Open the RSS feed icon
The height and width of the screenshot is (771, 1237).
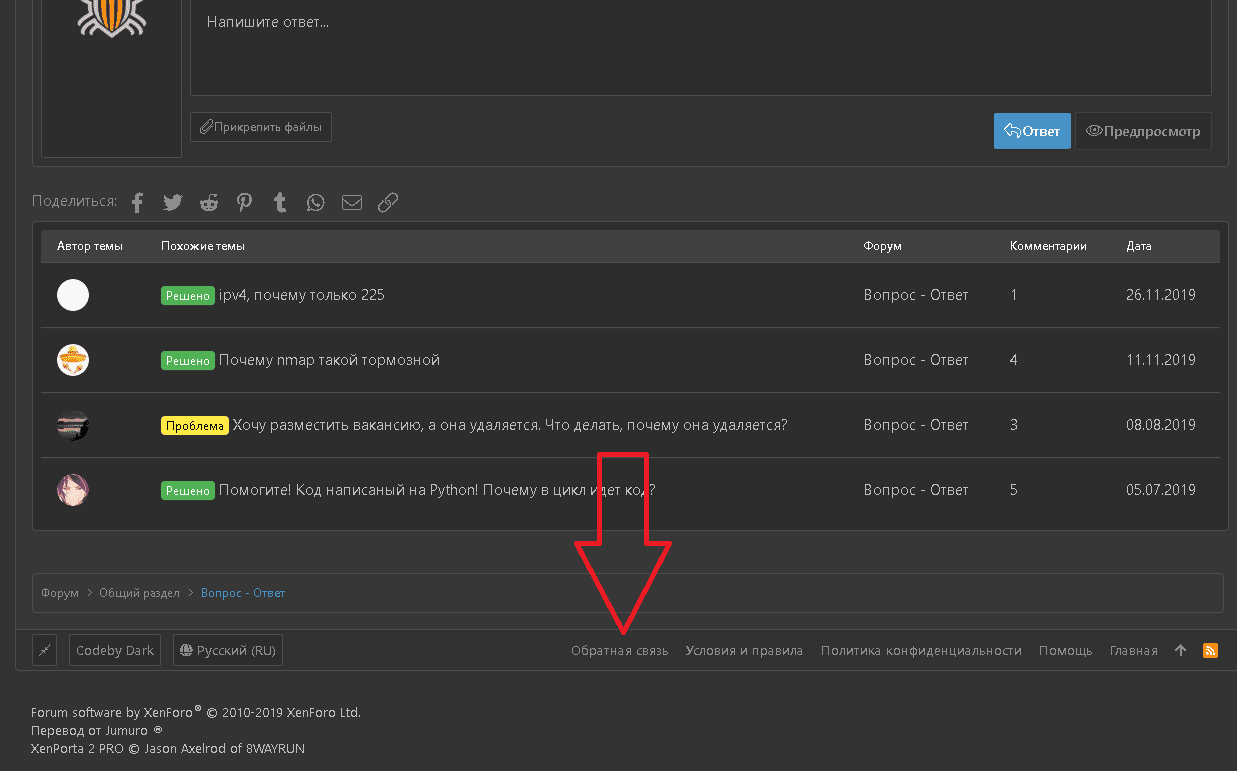pos(1210,650)
